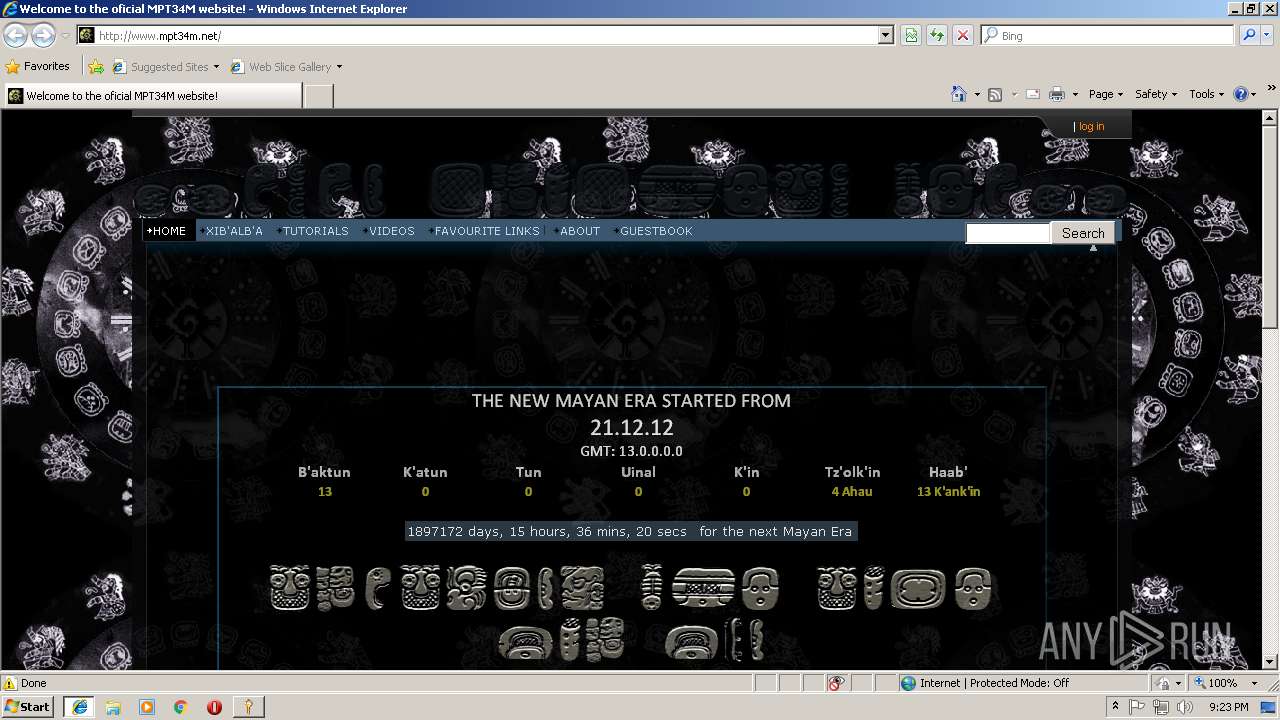Refresh the page with the green arrows icon
1280x720 pixels.
tap(937, 35)
